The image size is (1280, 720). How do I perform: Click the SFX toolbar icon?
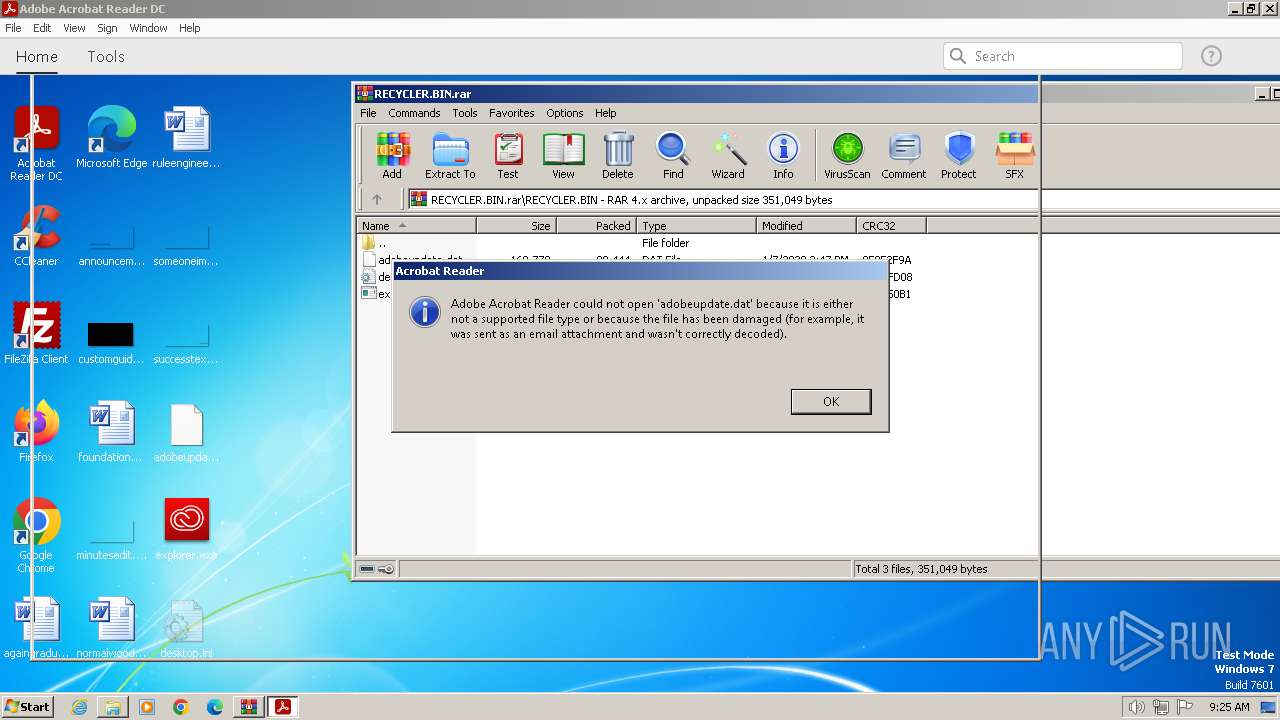[x=1014, y=156]
